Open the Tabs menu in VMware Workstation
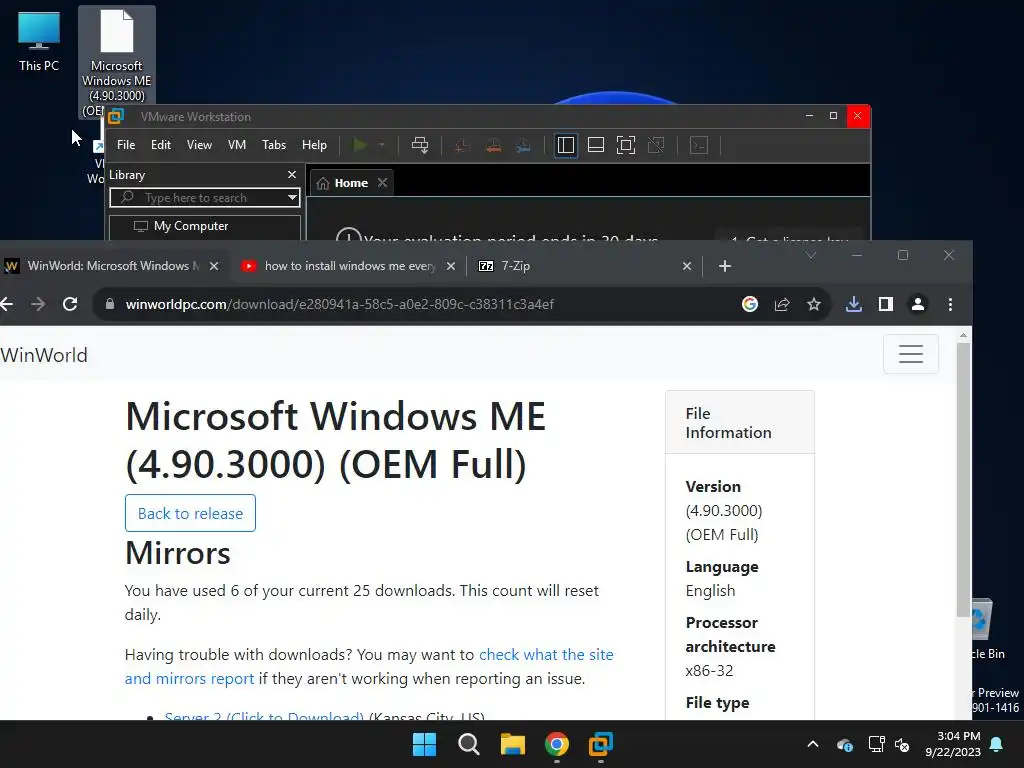 (x=274, y=145)
